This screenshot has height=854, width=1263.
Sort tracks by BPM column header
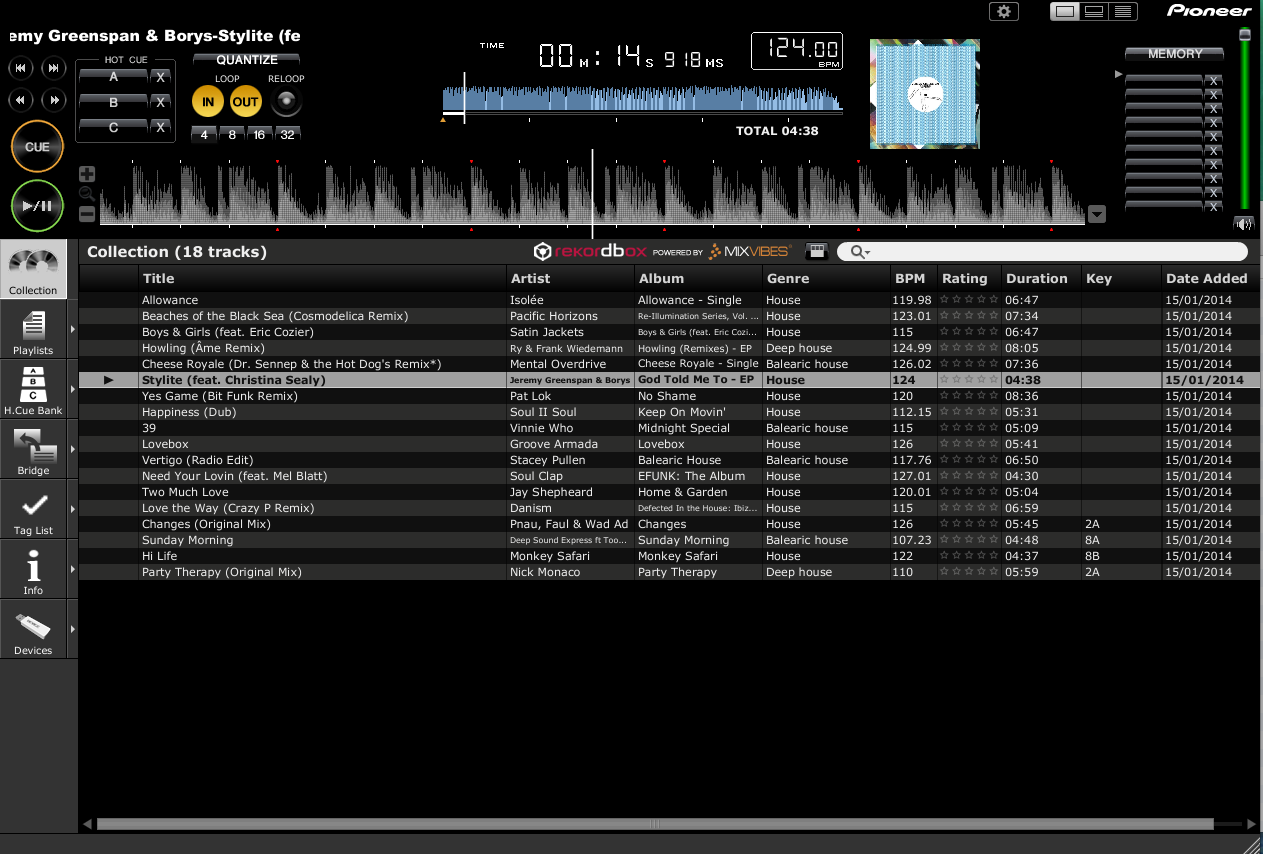pyautogui.click(x=910, y=278)
